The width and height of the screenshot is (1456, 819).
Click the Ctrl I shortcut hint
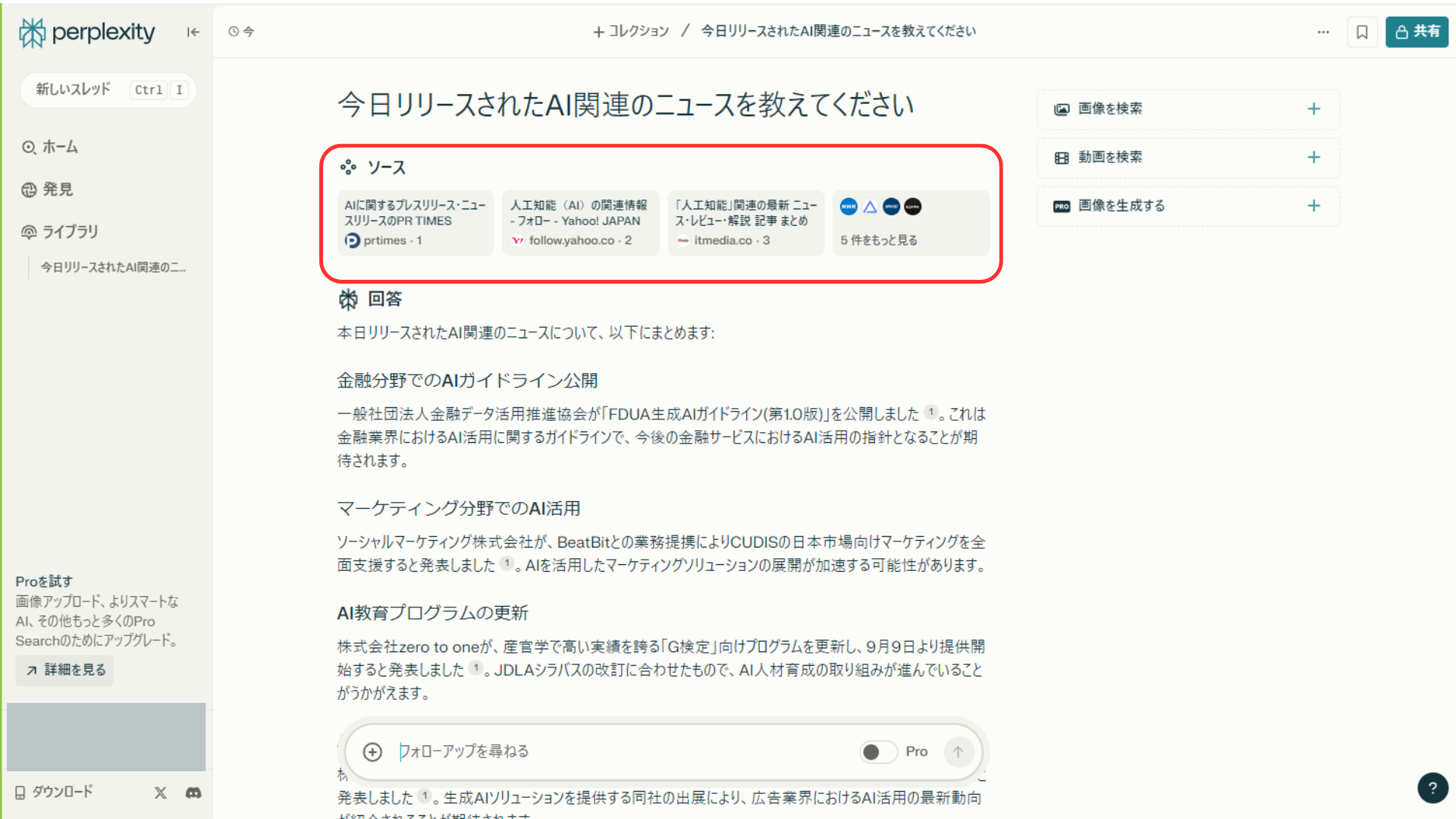[159, 89]
